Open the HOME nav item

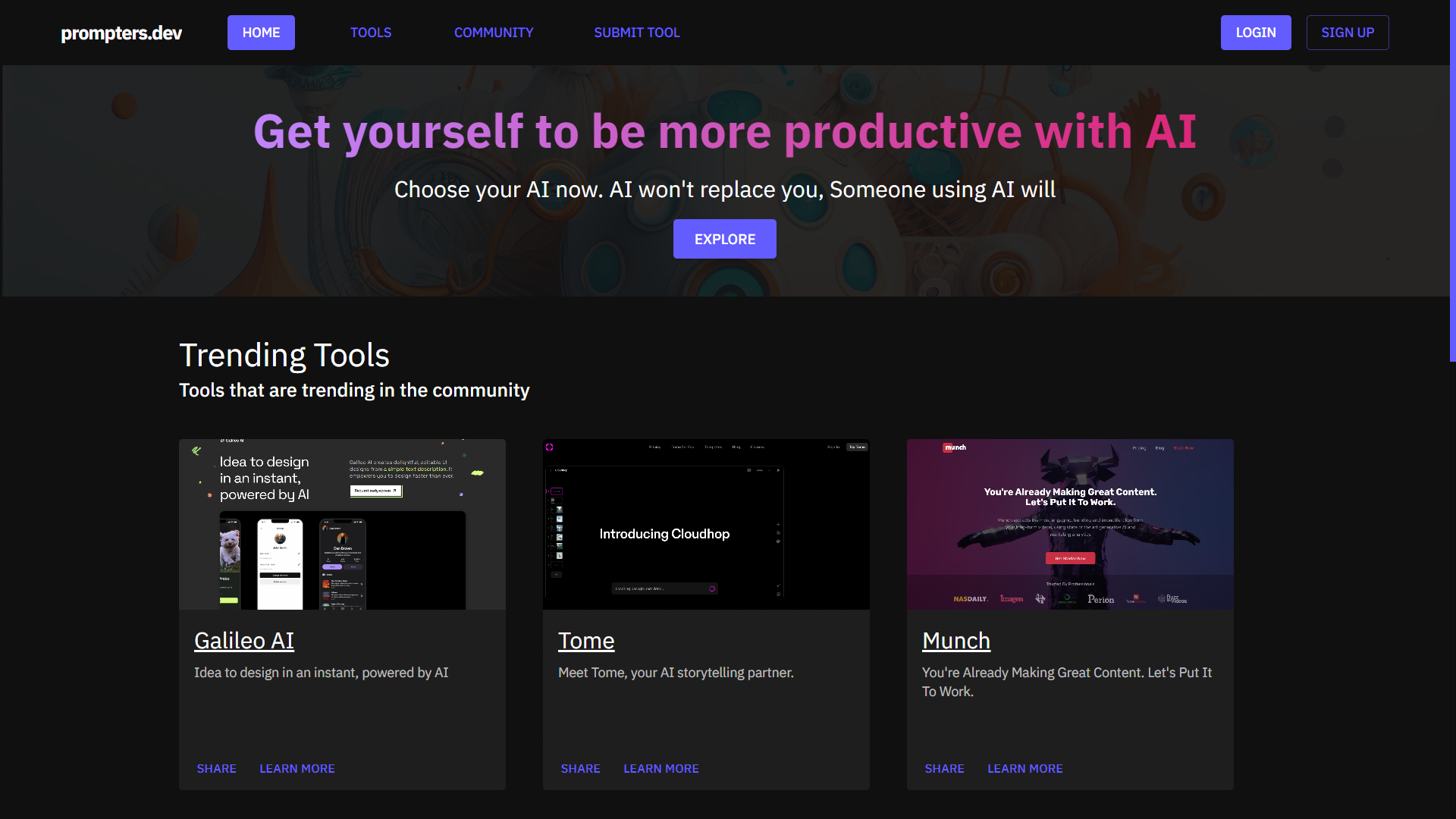261,33
